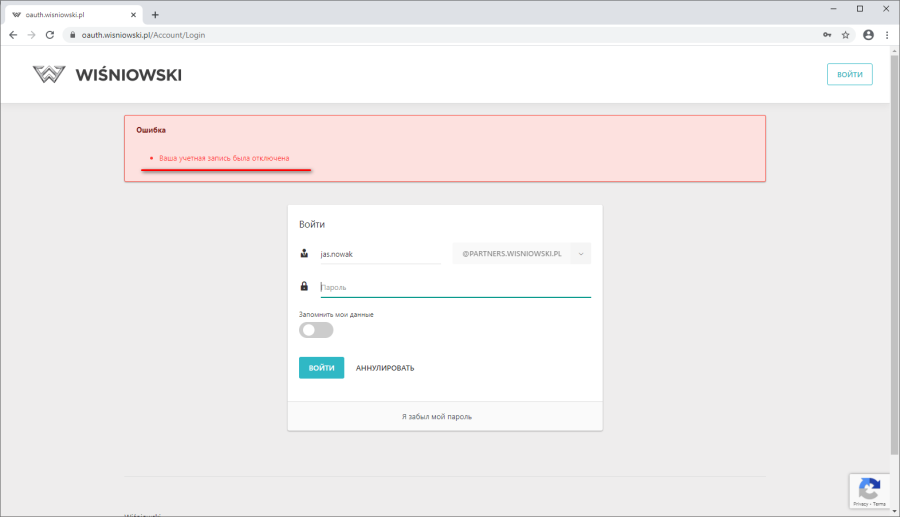Click the browser back arrow
This screenshot has width=900, height=517.
[x=13, y=34]
